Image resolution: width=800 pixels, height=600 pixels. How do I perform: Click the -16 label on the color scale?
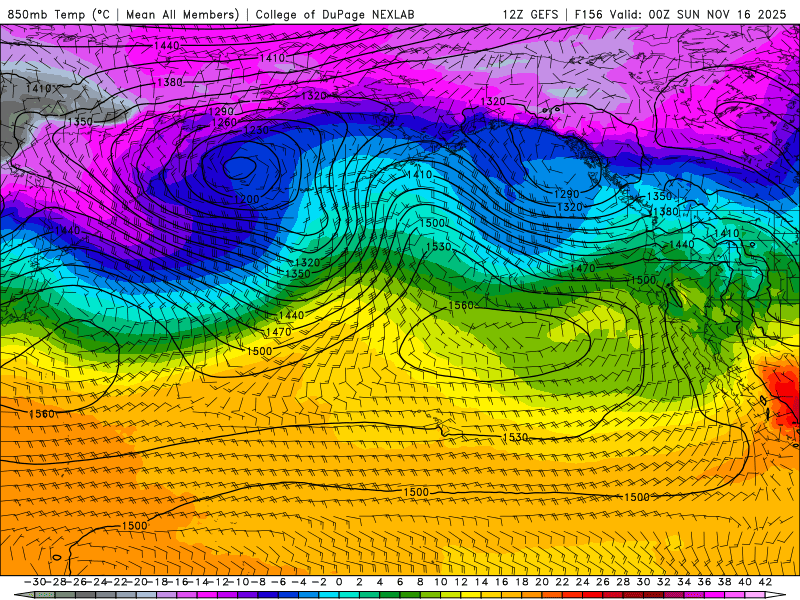[178, 582]
